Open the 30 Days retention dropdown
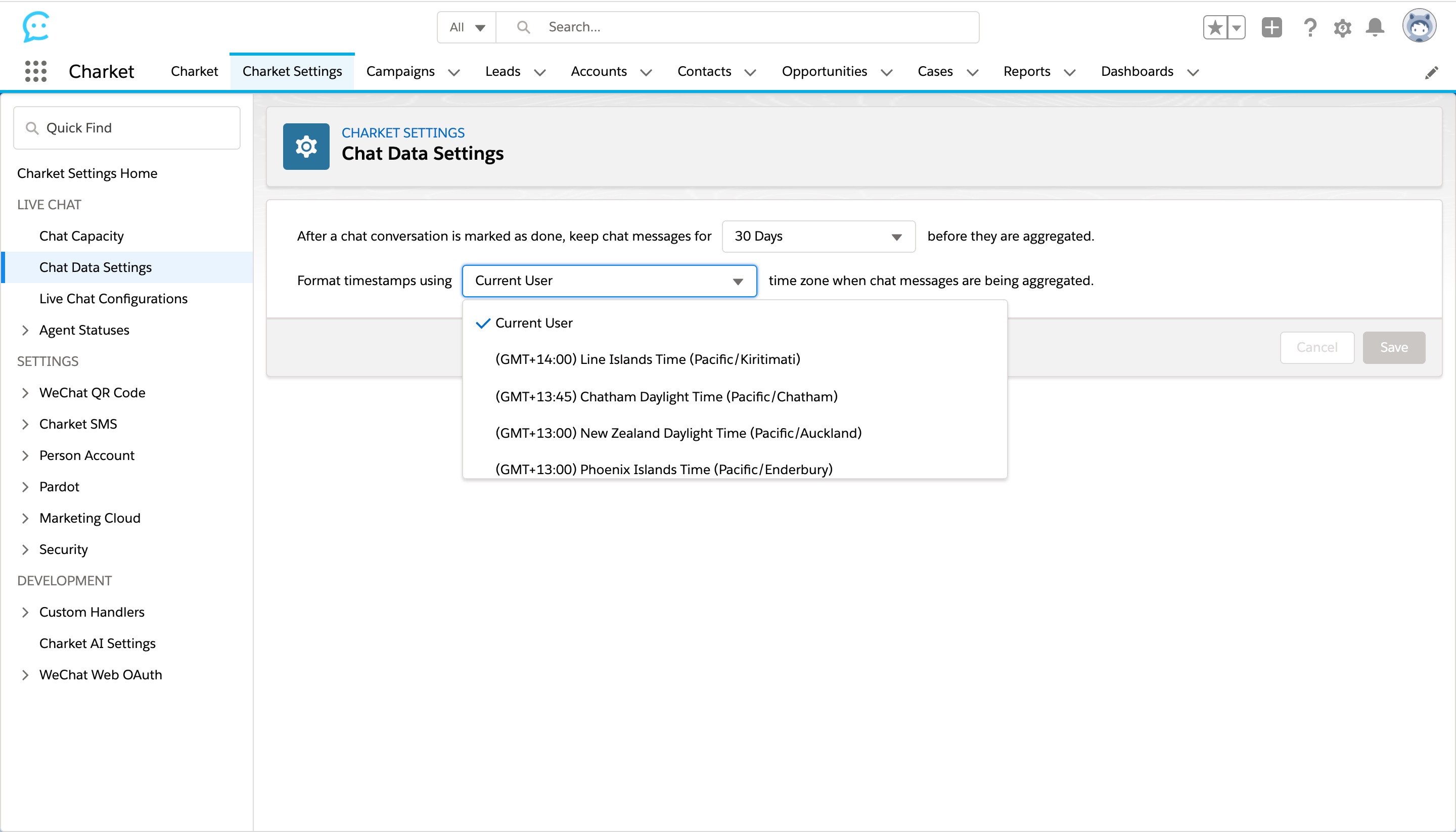The width and height of the screenshot is (1456, 832). pyautogui.click(x=818, y=236)
